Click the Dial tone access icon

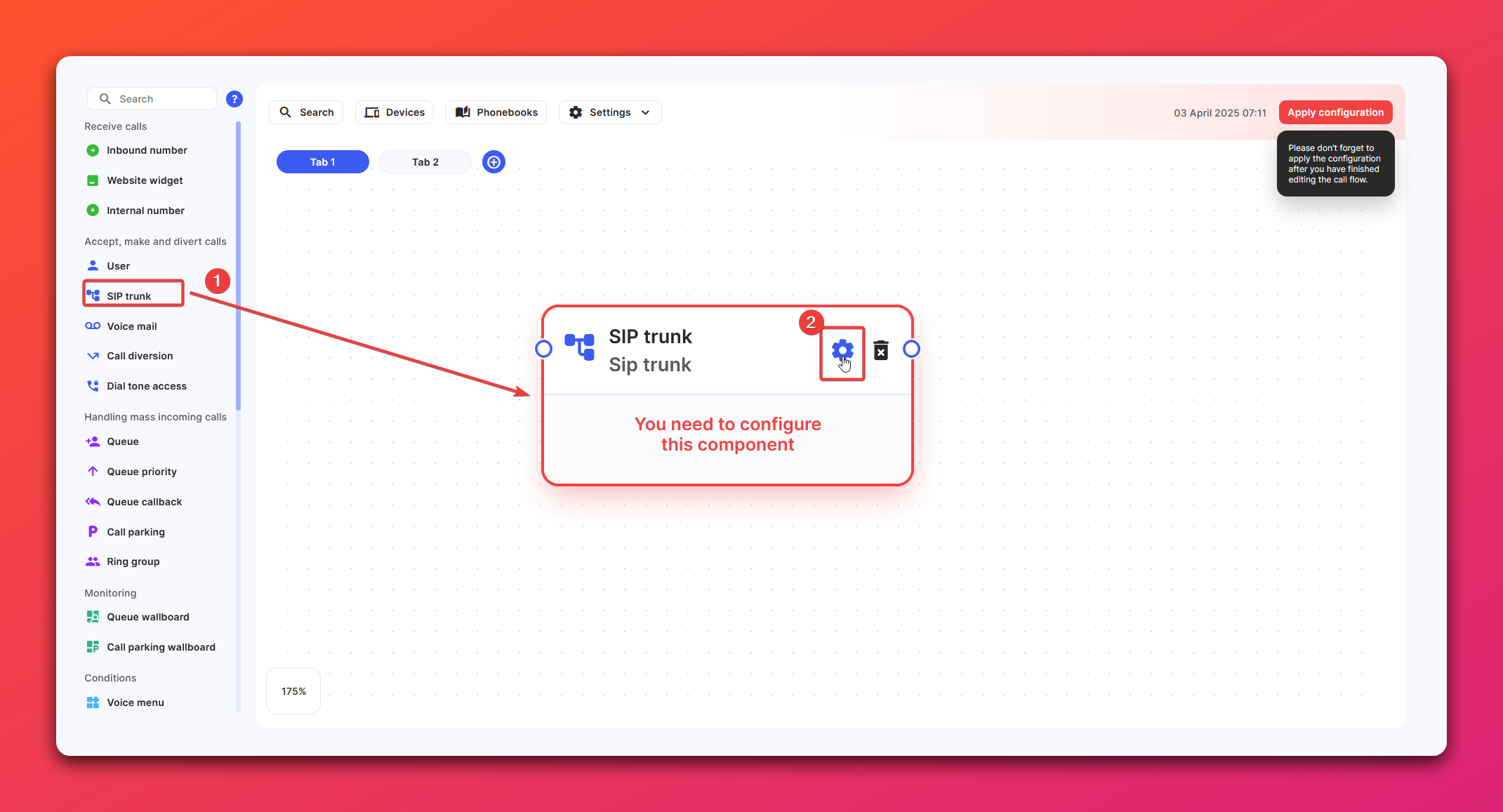tap(93, 385)
